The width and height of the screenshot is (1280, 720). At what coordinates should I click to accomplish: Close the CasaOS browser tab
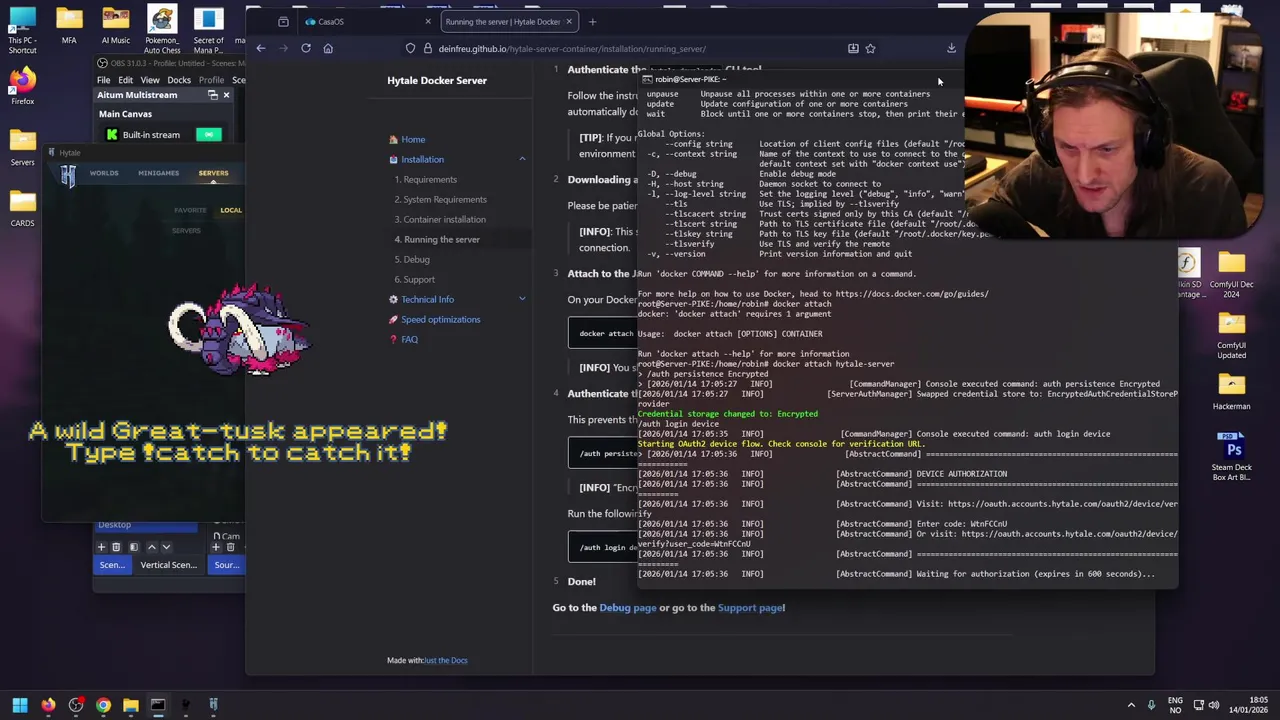click(428, 21)
